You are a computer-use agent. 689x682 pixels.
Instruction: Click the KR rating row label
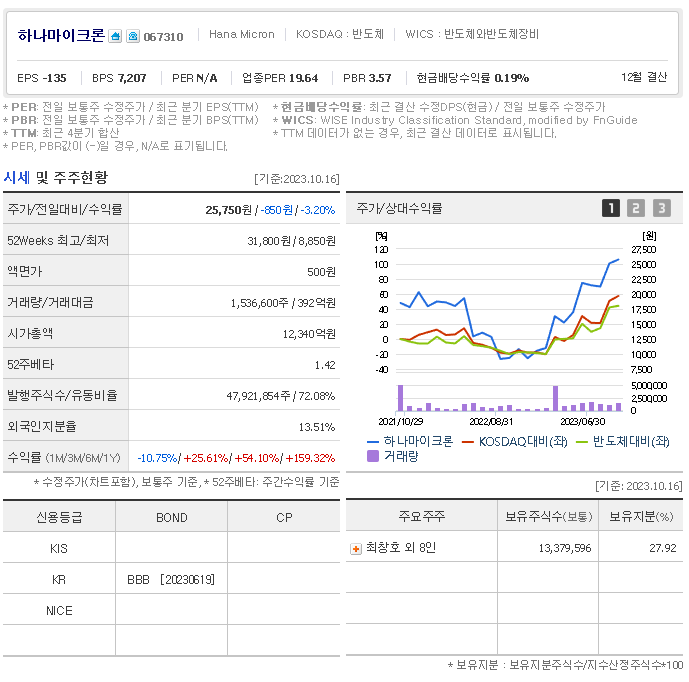(x=58, y=580)
